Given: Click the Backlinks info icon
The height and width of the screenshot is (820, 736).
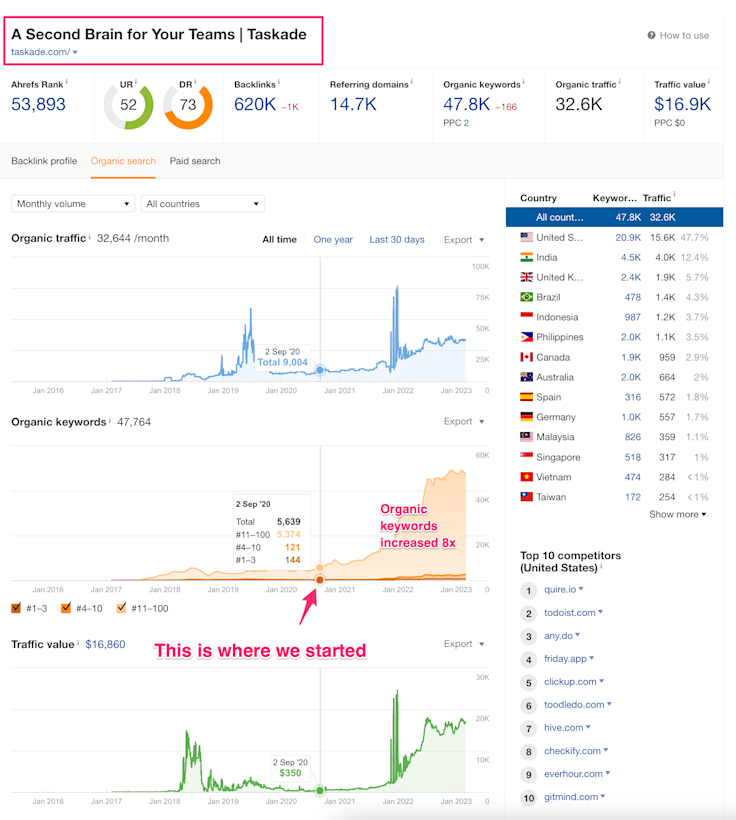Looking at the screenshot, I should 278,81.
